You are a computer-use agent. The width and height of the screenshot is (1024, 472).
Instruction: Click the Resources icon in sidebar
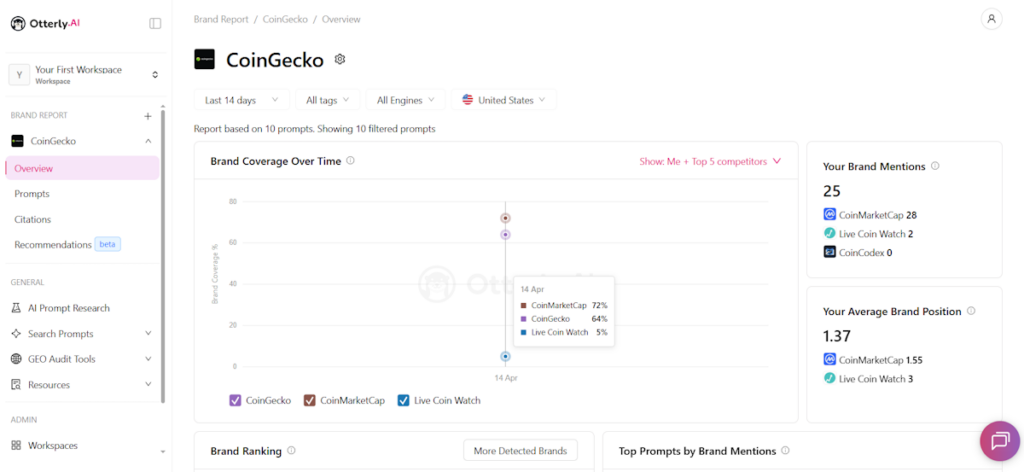pyautogui.click(x=17, y=385)
